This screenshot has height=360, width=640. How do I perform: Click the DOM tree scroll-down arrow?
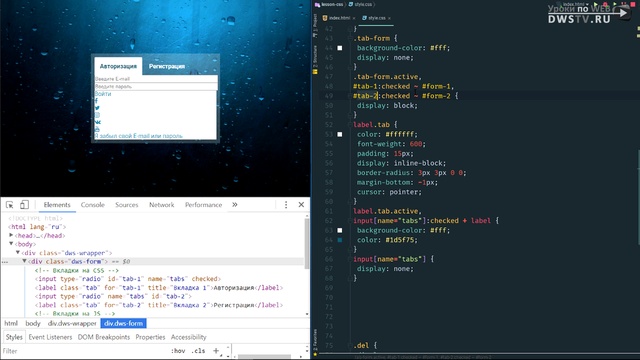[x=307, y=314]
